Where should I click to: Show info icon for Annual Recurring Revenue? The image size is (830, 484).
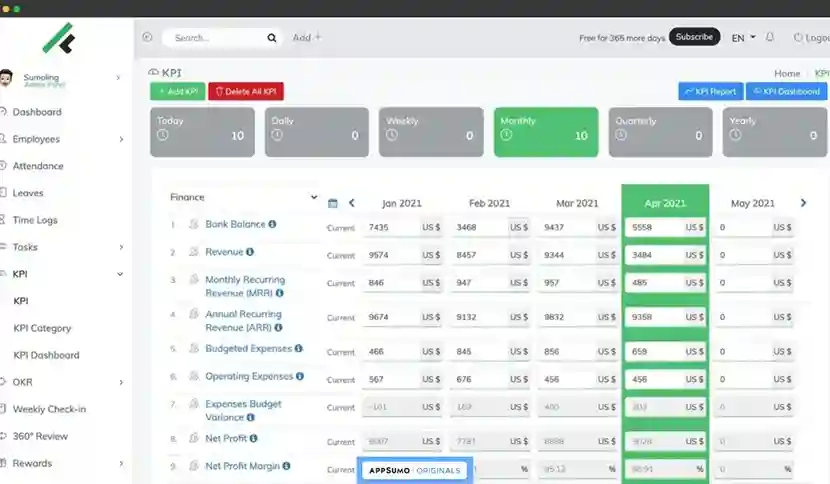[278, 327]
